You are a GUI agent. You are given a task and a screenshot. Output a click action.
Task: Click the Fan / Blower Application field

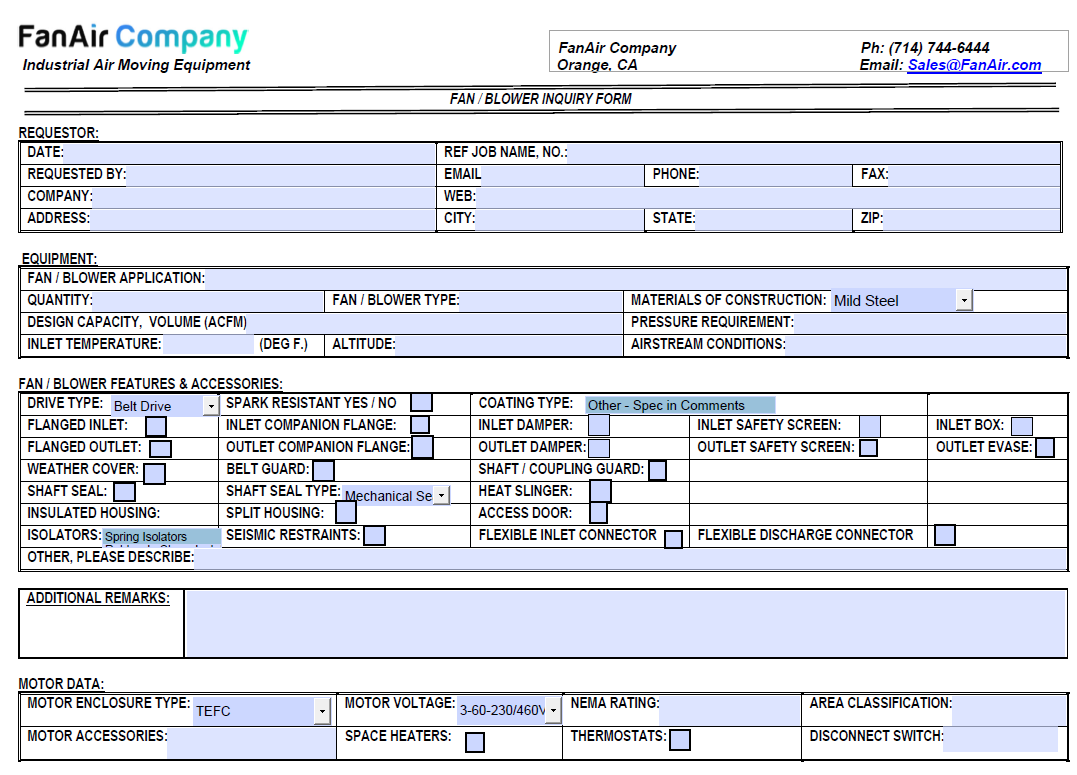coord(636,278)
